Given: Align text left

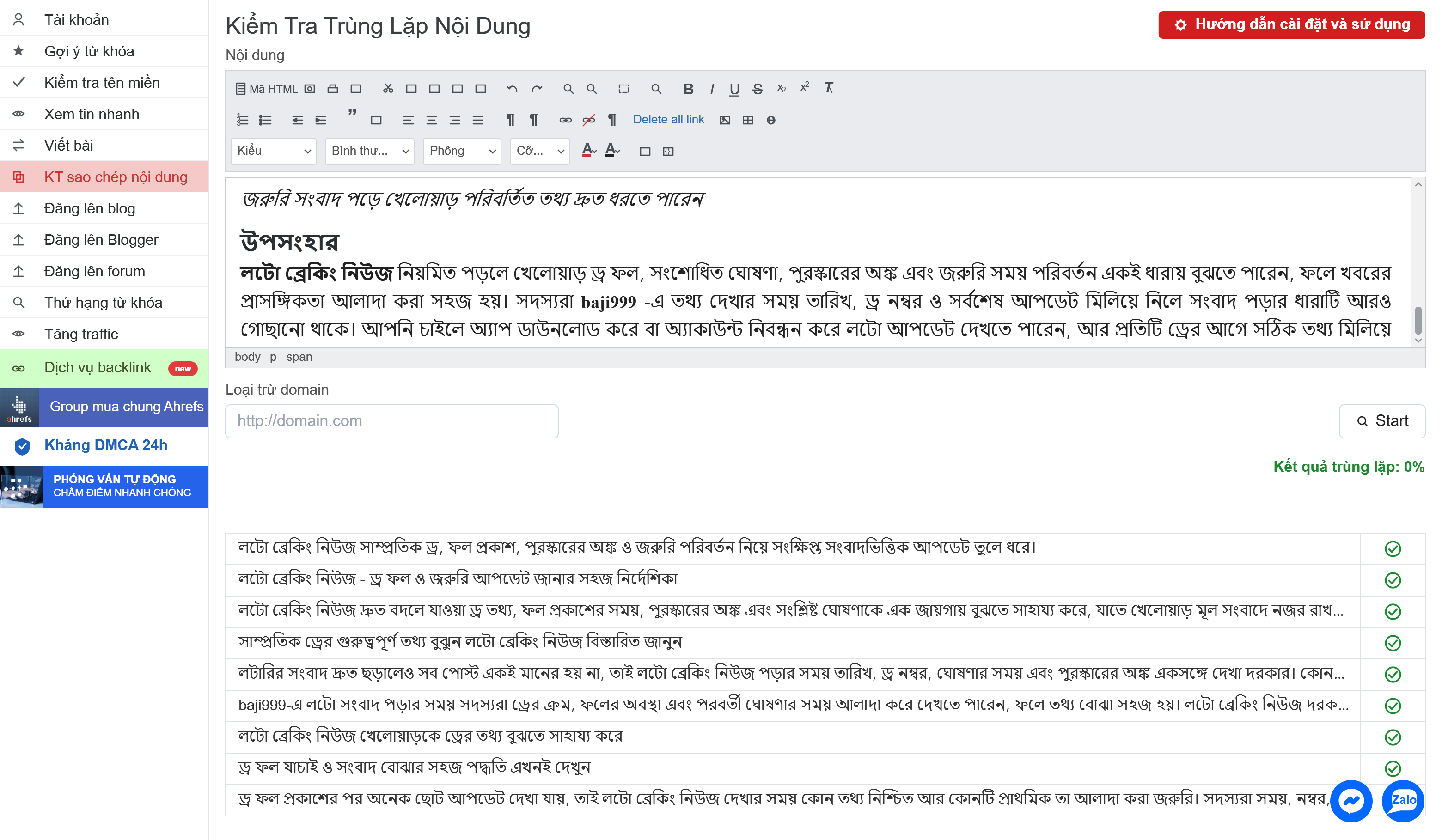Looking at the screenshot, I should (408, 120).
